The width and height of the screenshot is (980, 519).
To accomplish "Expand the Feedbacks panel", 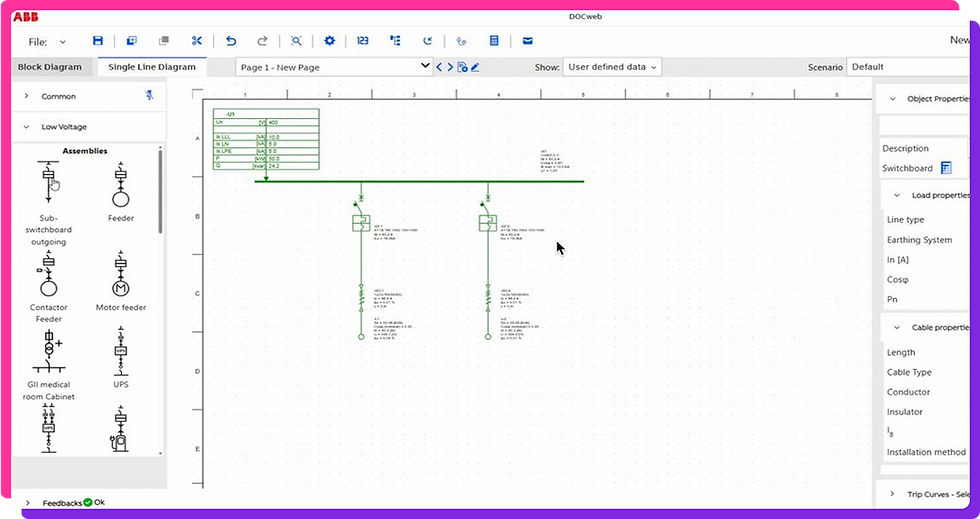I will [28, 503].
